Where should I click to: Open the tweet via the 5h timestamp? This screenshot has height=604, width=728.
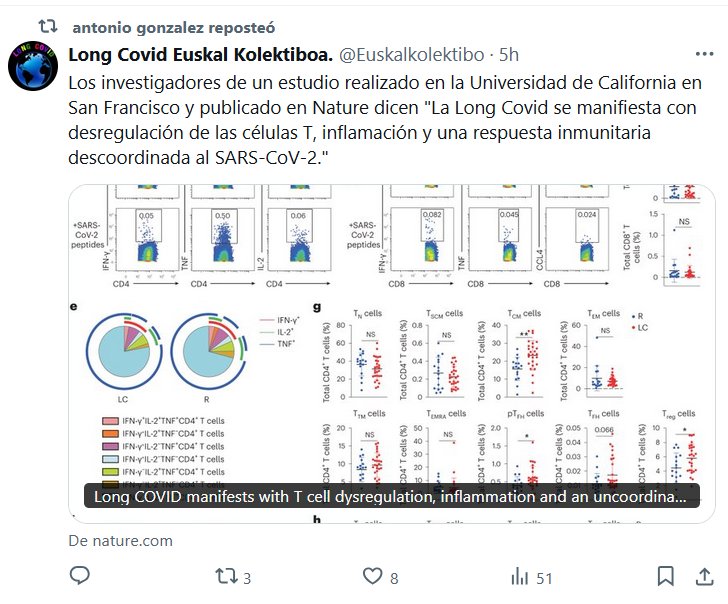tap(509, 53)
